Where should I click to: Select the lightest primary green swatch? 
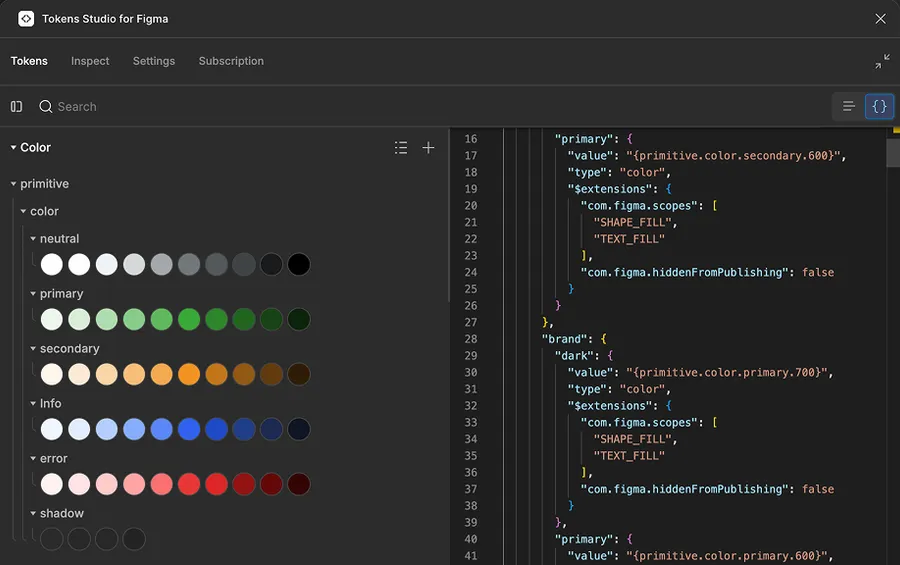52,319
